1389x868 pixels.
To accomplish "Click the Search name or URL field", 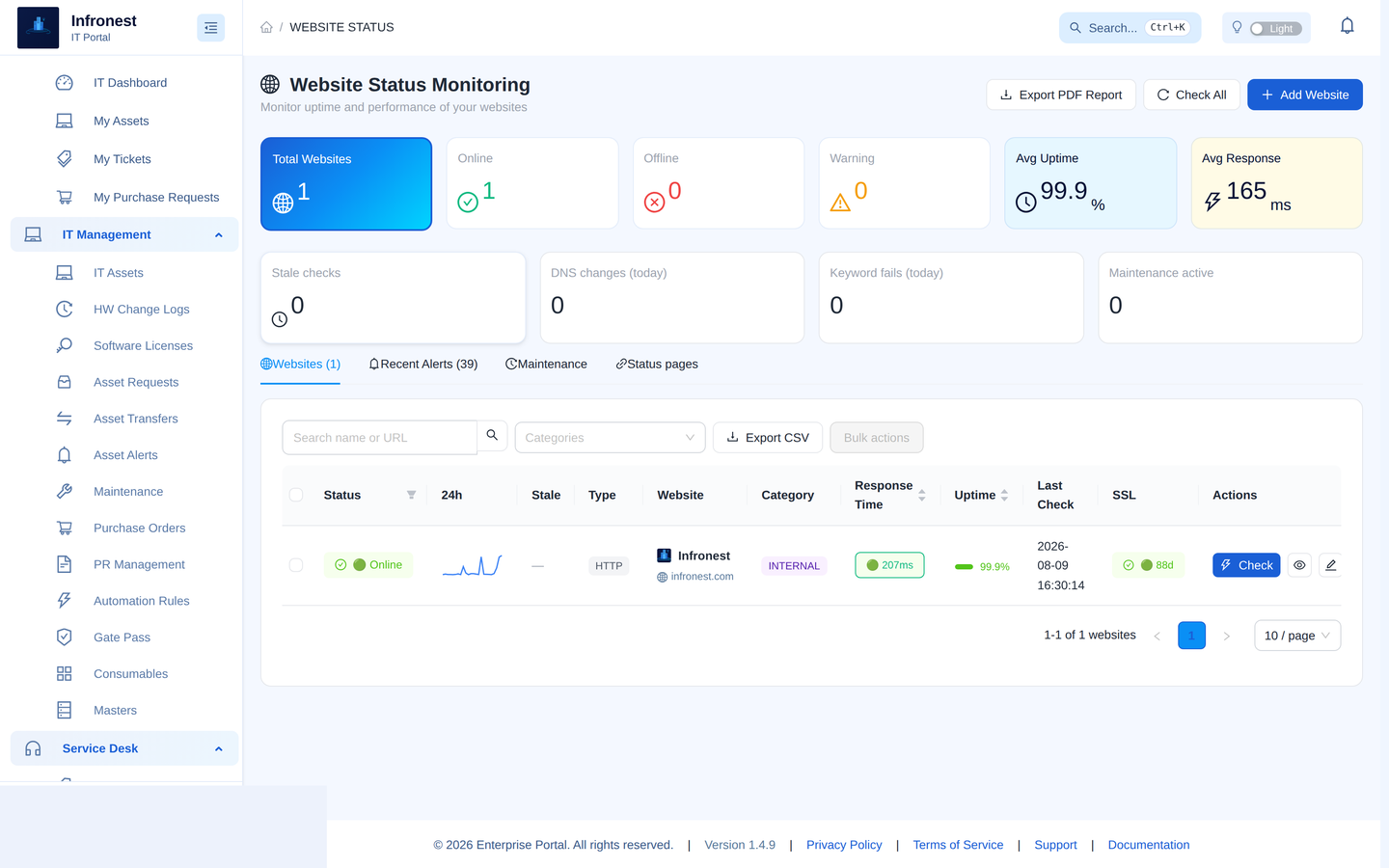I will 379,437.
